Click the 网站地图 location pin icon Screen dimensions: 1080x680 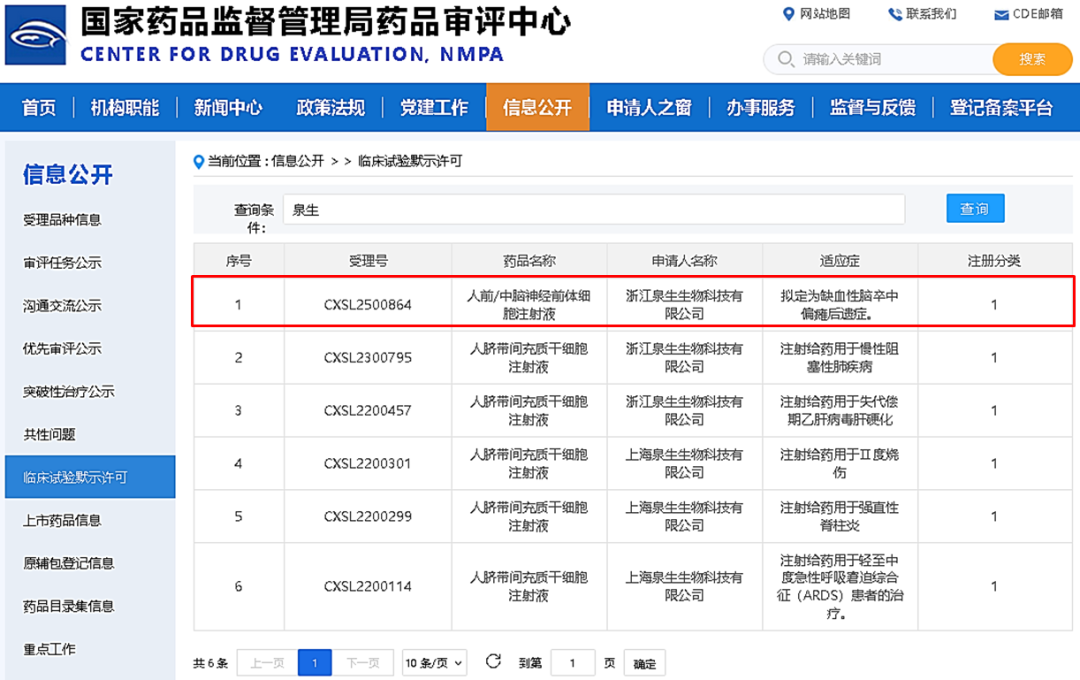point(788,14)
